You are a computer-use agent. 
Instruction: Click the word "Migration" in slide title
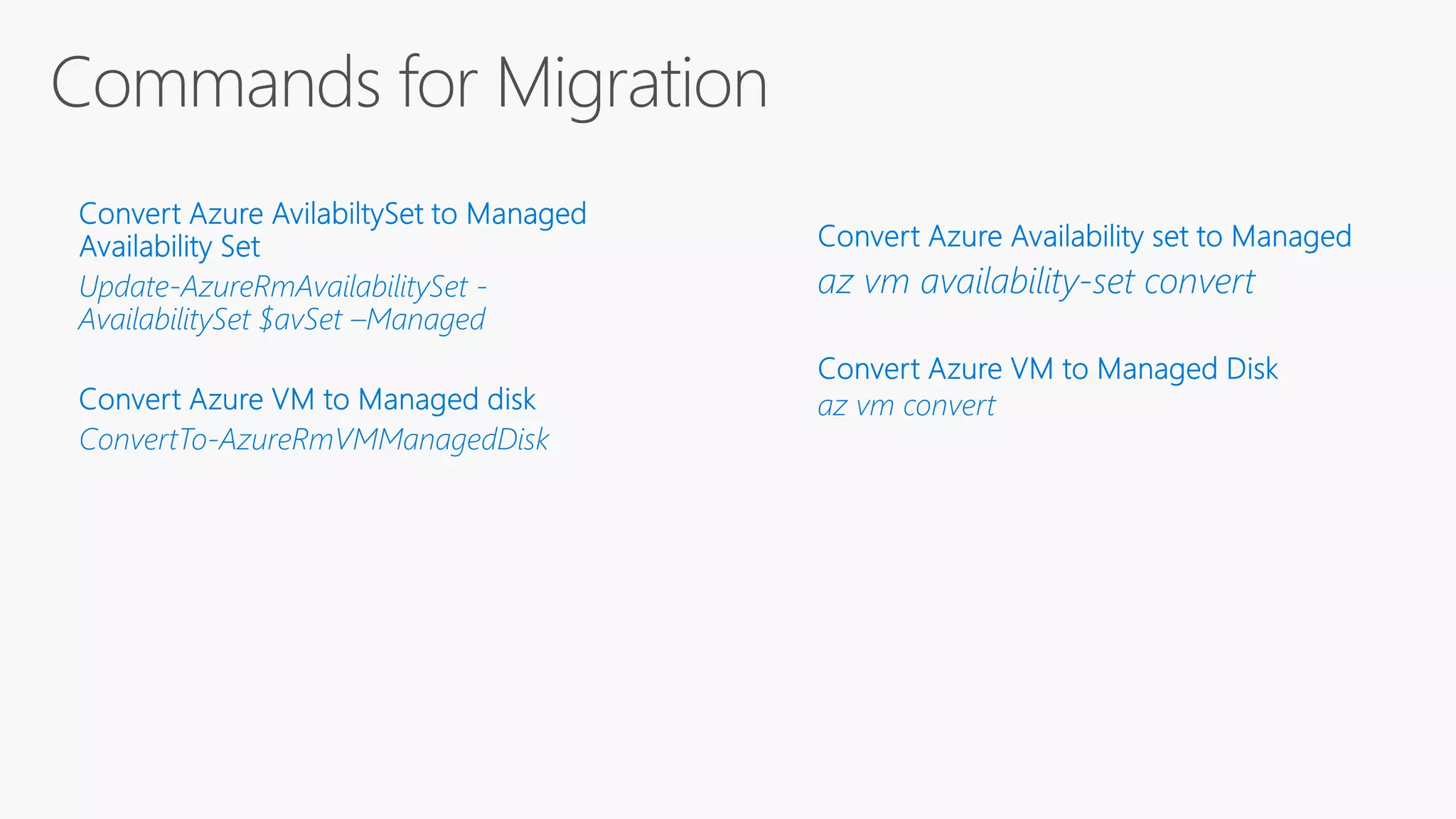point(631,83)
